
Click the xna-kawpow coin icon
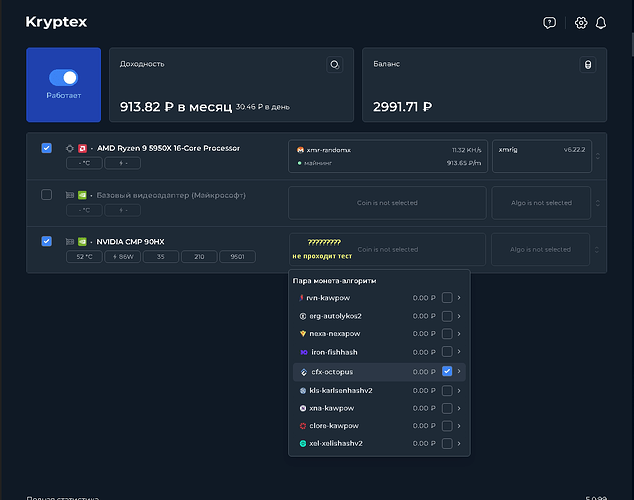(302, 408)
